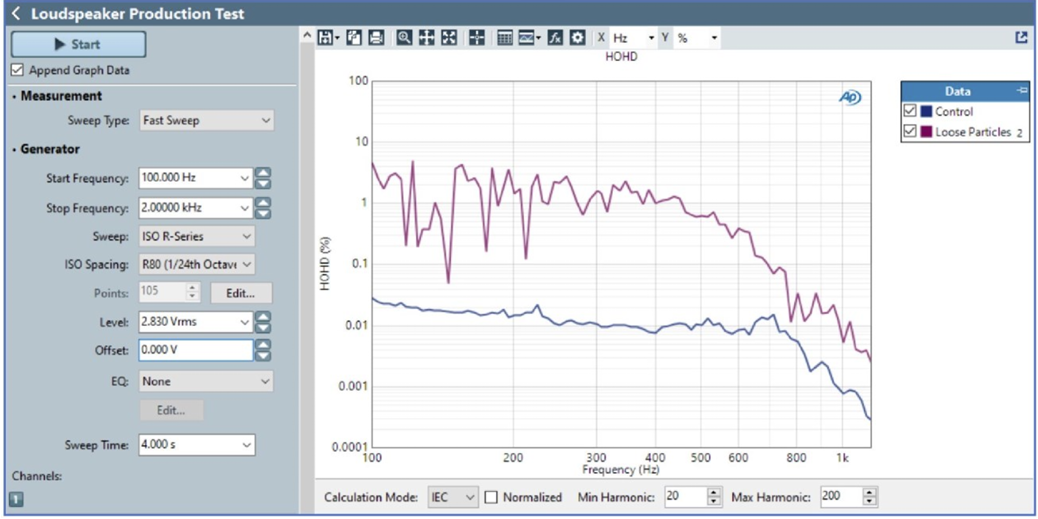Image resolution: width=1038 pixels, height=519 pixels.
Task: Open the Sweep Type dropdown
Action: click(x=206, y=120)
